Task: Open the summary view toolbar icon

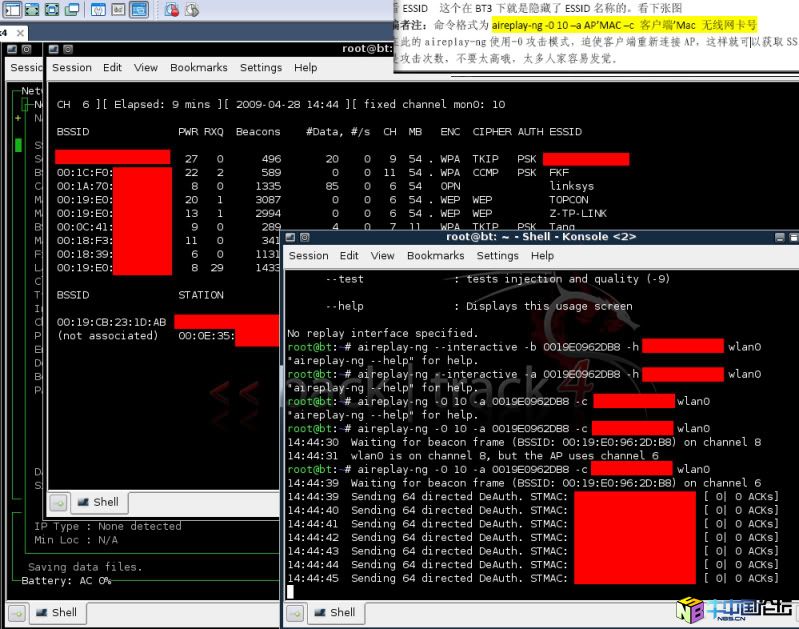Action: [x=98, y=10]
